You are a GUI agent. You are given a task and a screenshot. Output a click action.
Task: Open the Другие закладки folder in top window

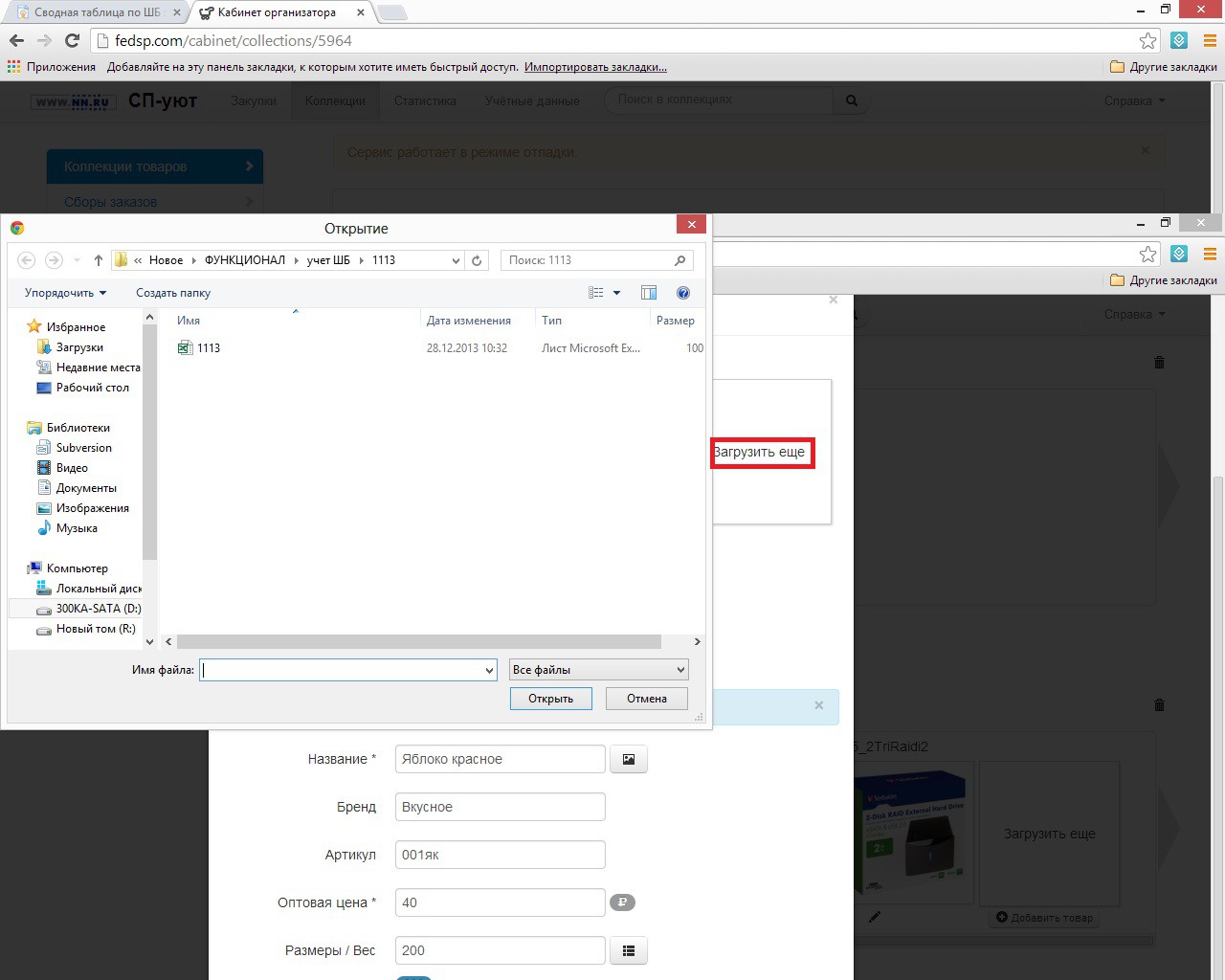click(1164, 67)
